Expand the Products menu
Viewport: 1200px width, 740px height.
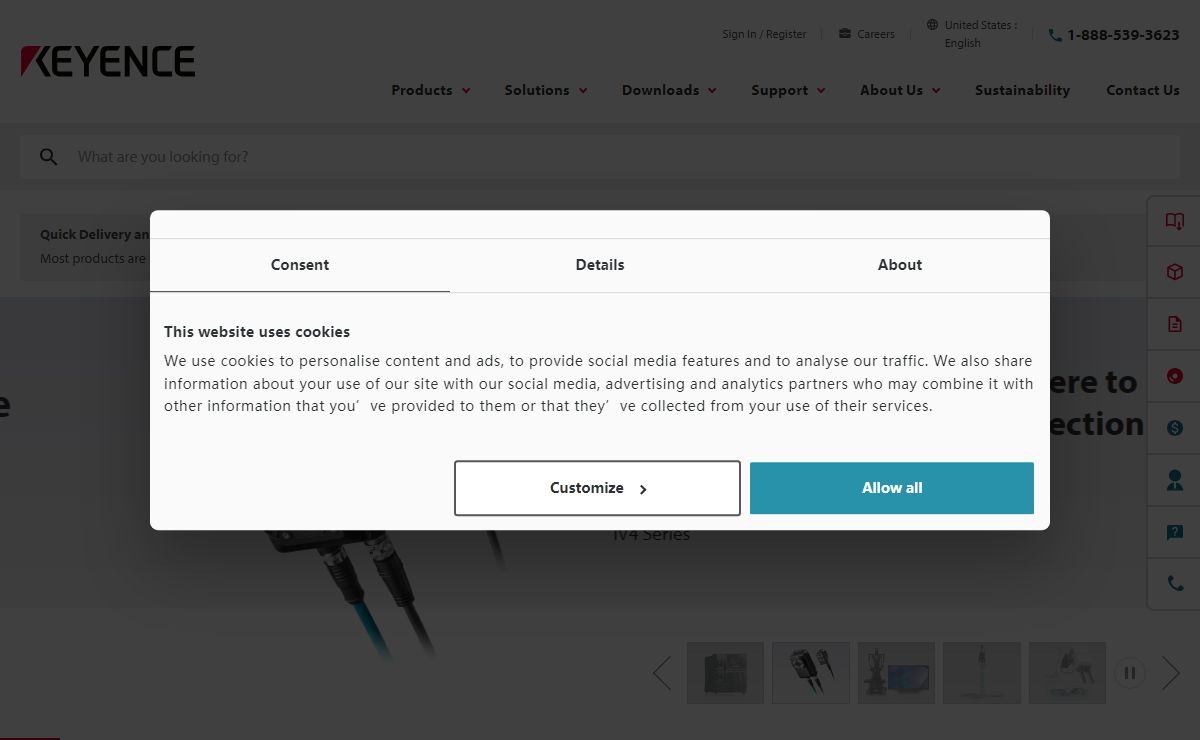point(430,90)
